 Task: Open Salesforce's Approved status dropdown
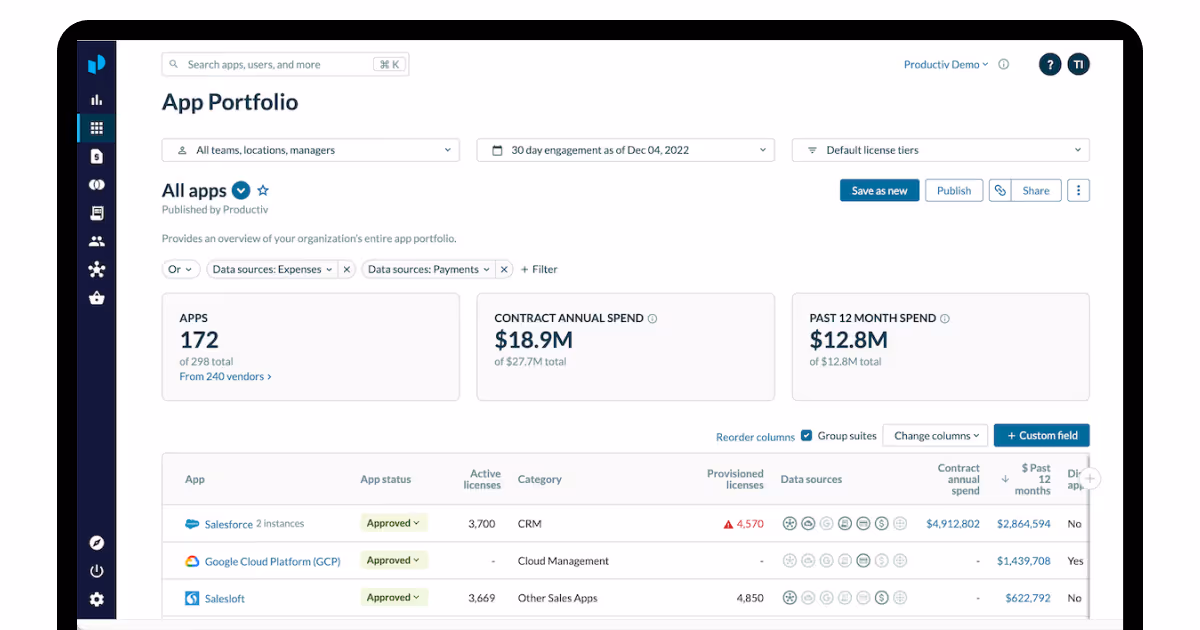[394, 523]
